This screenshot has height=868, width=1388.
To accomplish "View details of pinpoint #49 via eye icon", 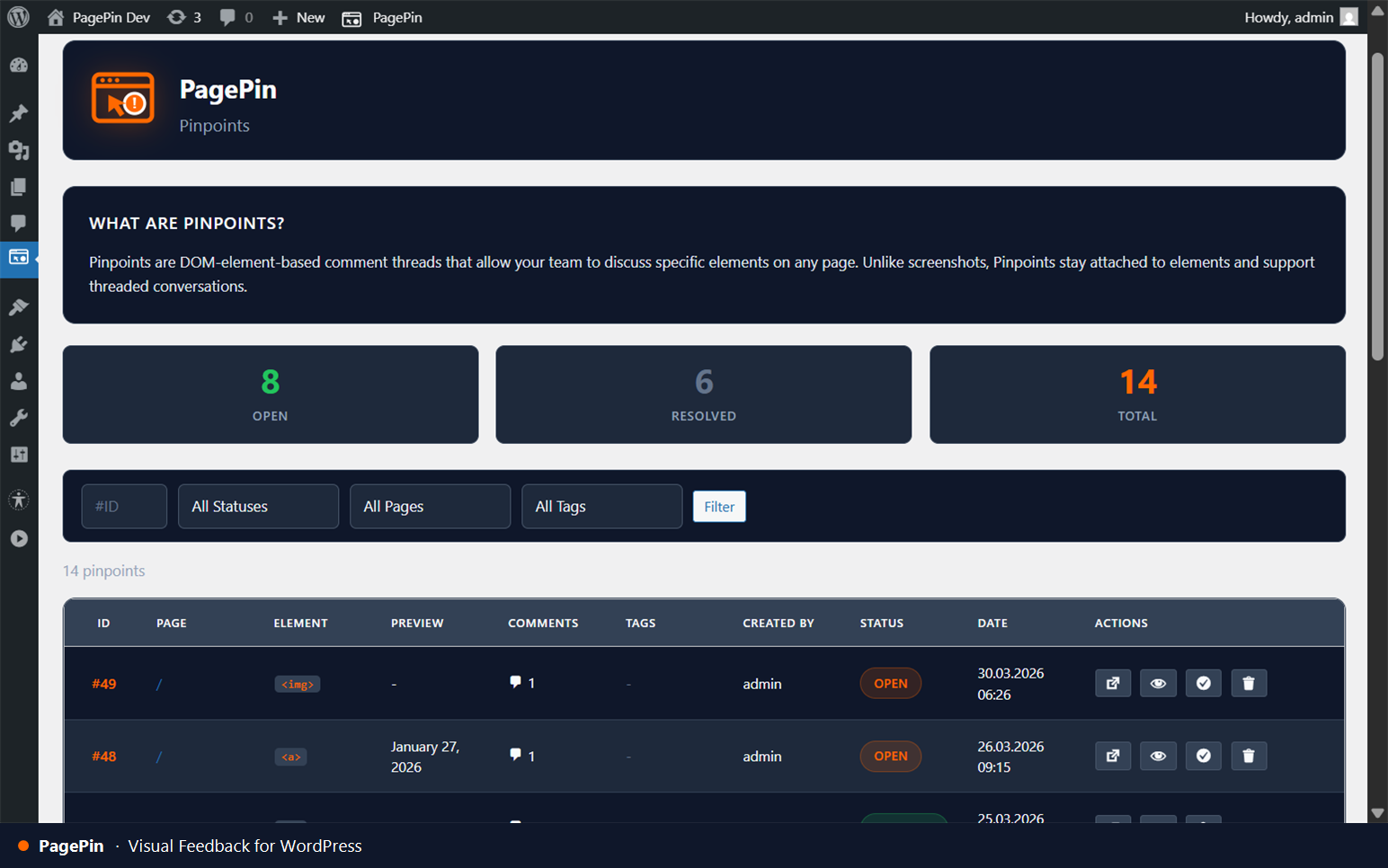I will (x=1158, y=683).
